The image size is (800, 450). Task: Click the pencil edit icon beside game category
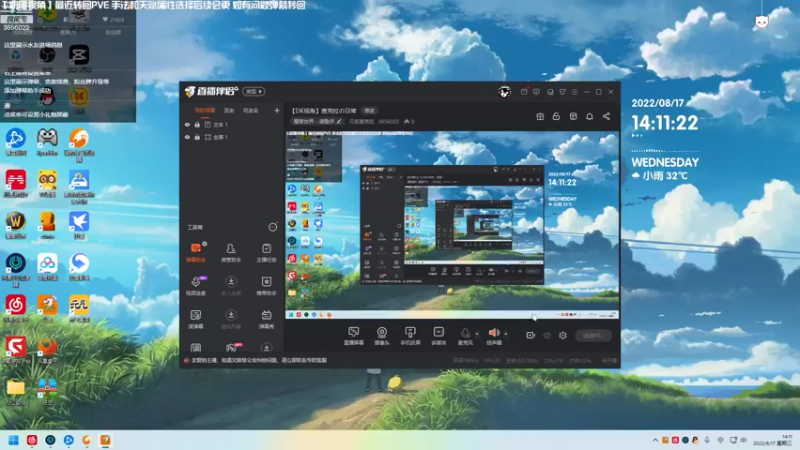point(339,121)
